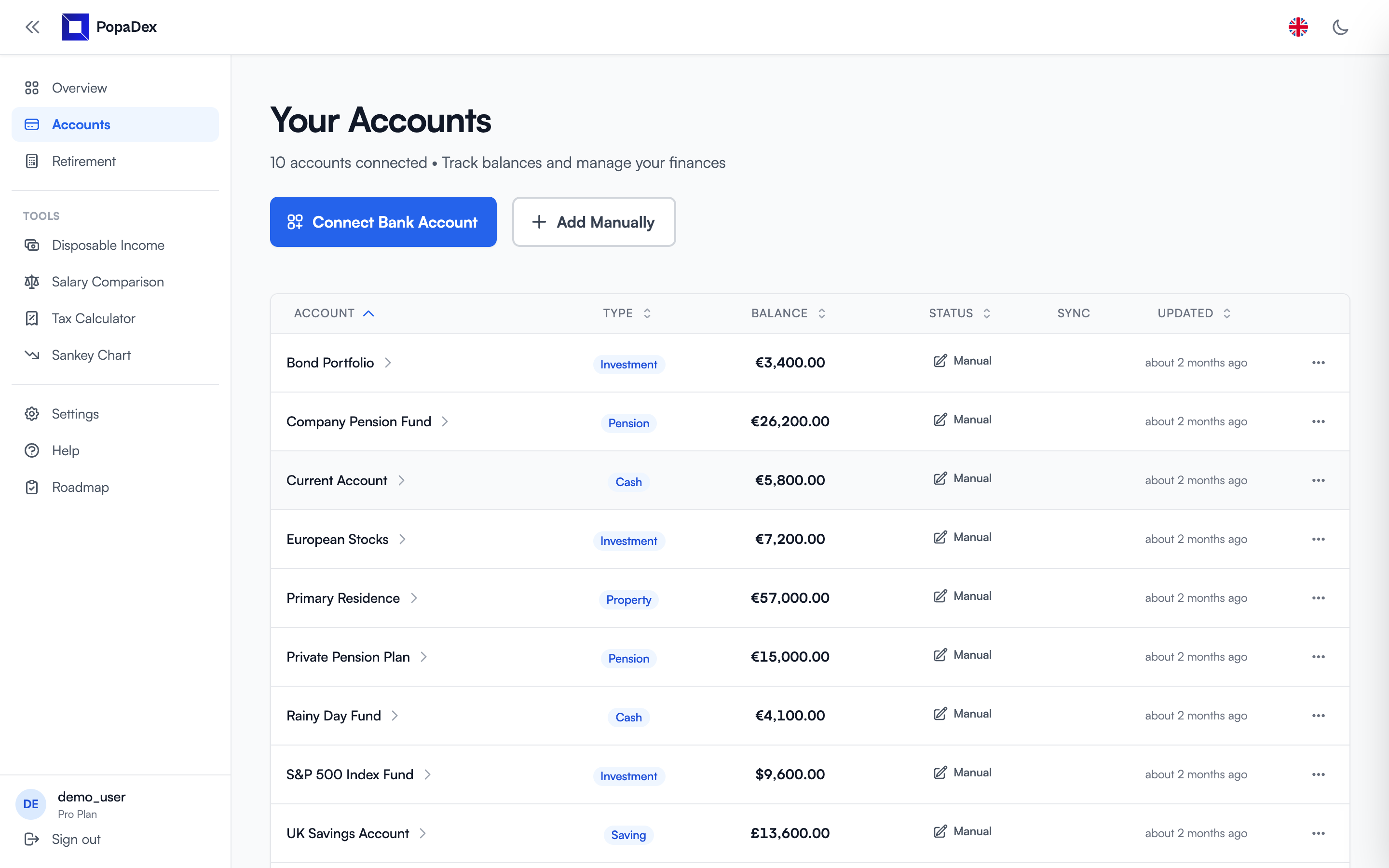This screenshot has height=868, width=1389.
Task: Open the Disposable Income tool
Action: (x=108, y=245)
